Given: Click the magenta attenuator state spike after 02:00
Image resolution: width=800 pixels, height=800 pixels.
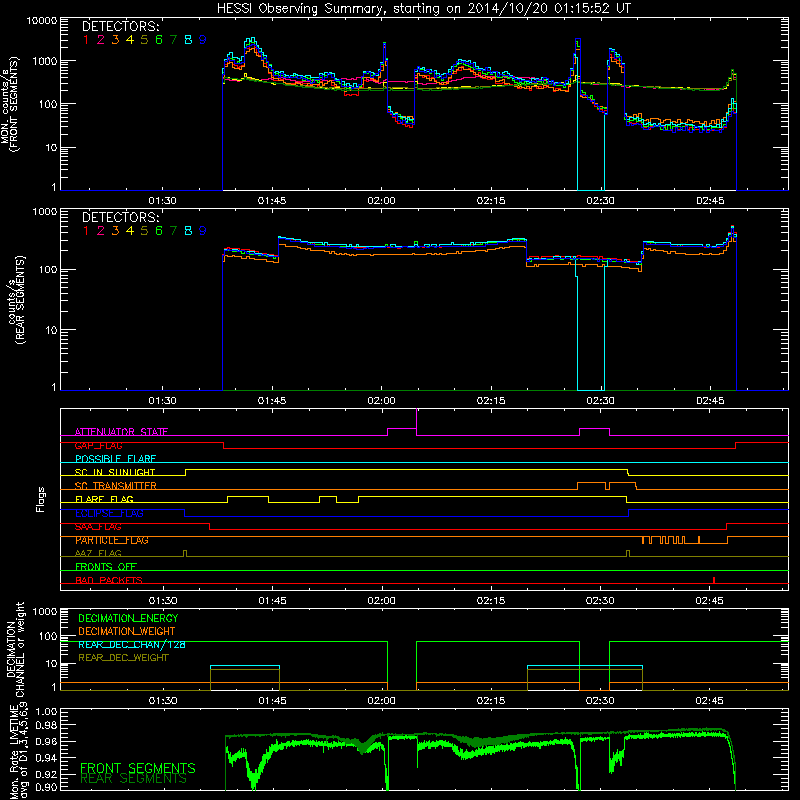Looking at the screenshot, I should tap(417, 421).
